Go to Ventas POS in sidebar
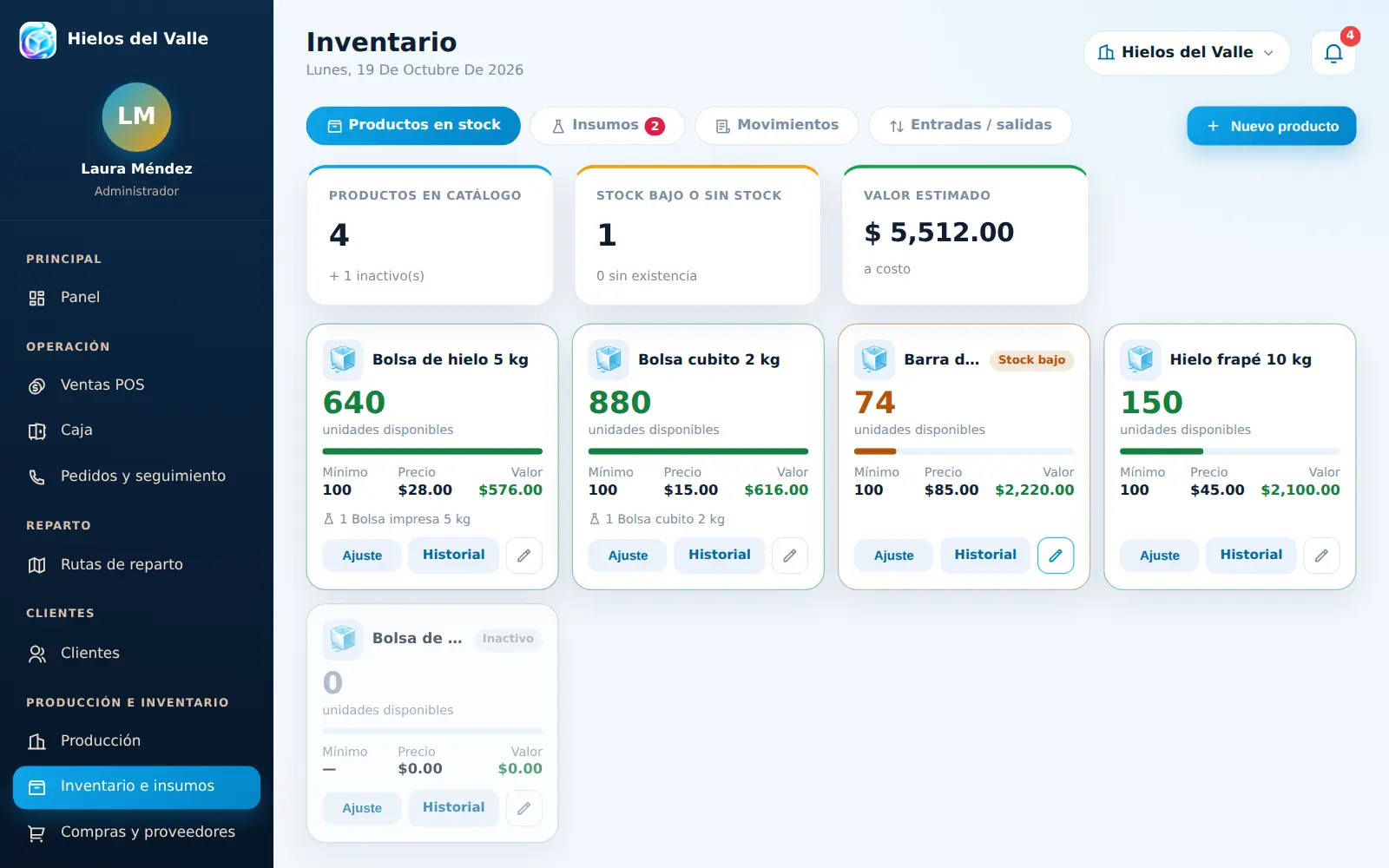1389x868 pixels. pos(136,385)
